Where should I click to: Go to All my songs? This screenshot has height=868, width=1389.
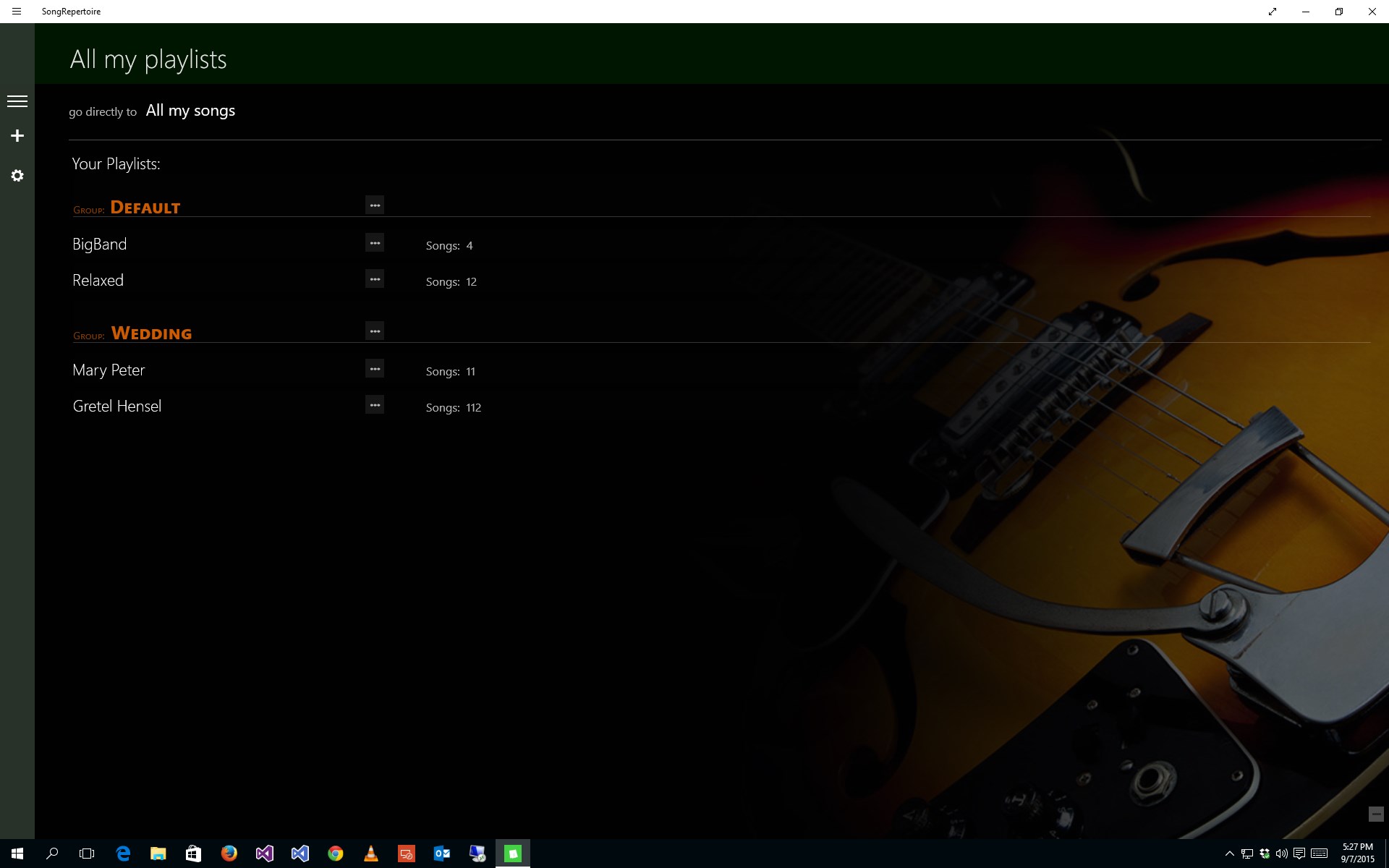tap(190, 111)
